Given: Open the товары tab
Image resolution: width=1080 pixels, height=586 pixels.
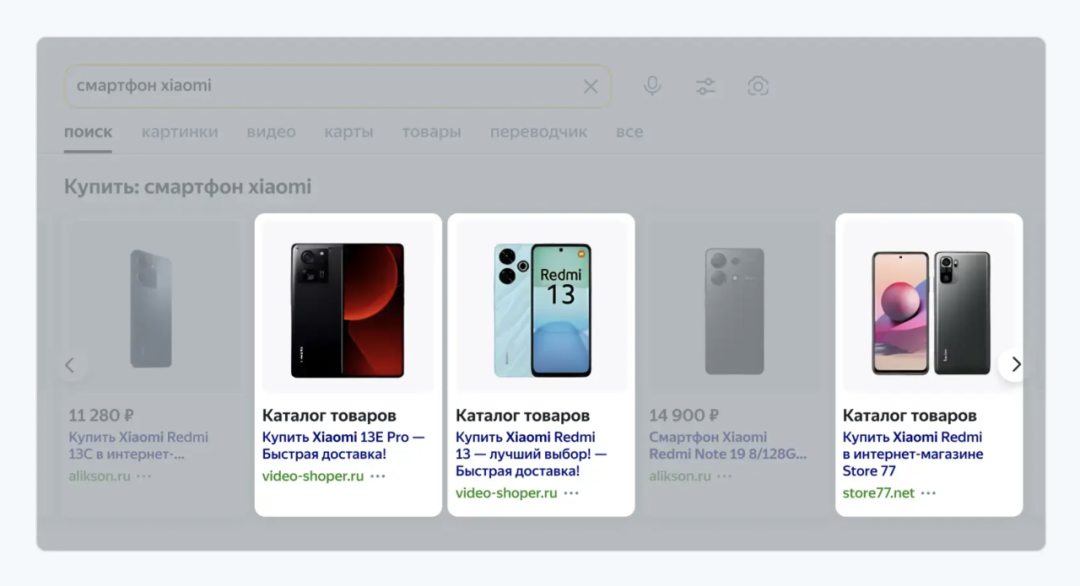Looking at the screenshot, I should tap(431, 131).
